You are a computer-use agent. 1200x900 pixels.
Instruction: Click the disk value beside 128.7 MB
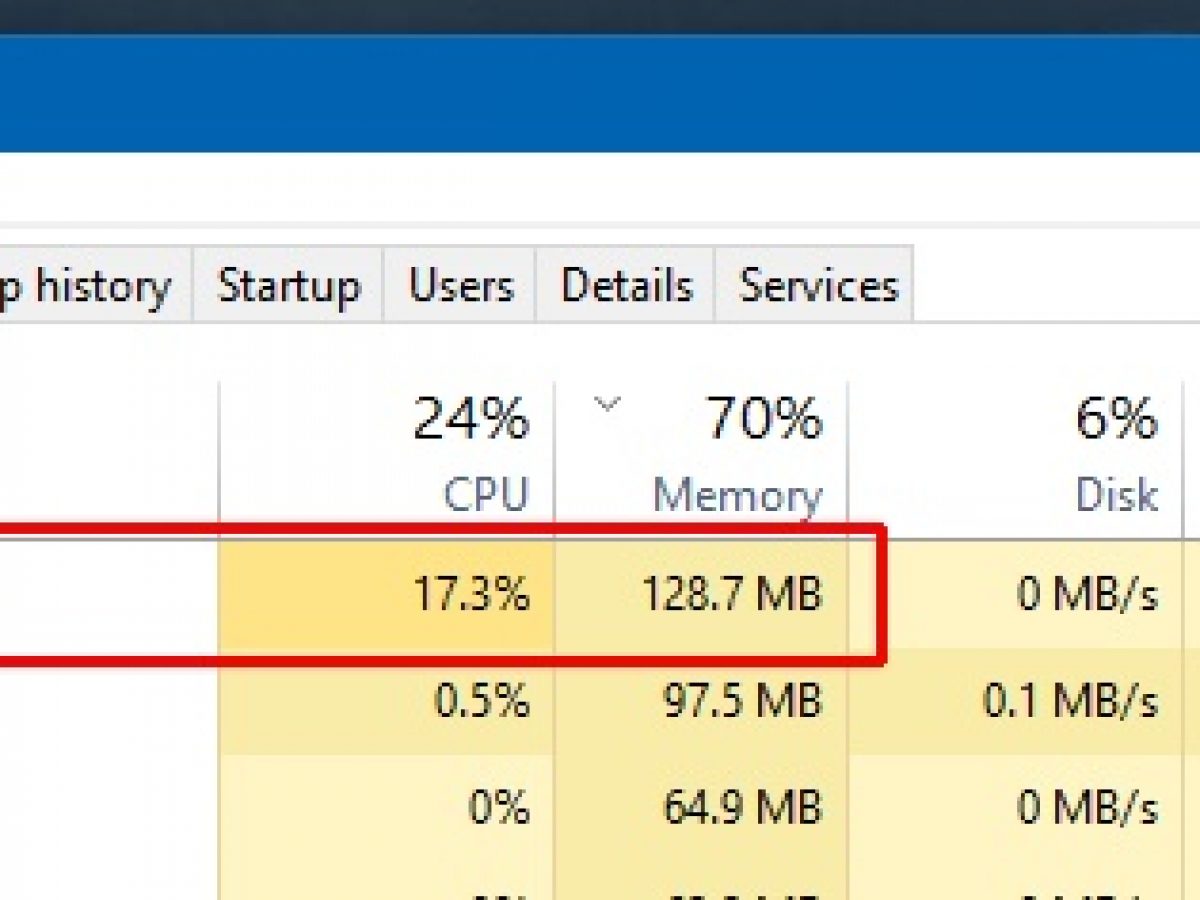[1087, 596]
